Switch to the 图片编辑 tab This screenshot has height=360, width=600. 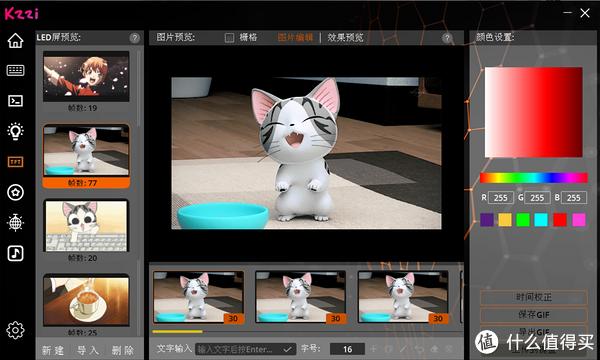point(295,37)
